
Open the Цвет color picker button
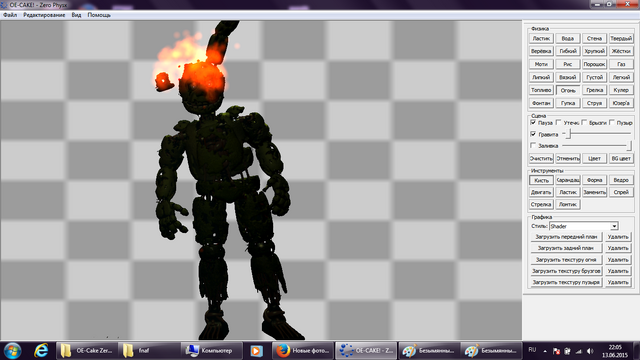(594, 158)
